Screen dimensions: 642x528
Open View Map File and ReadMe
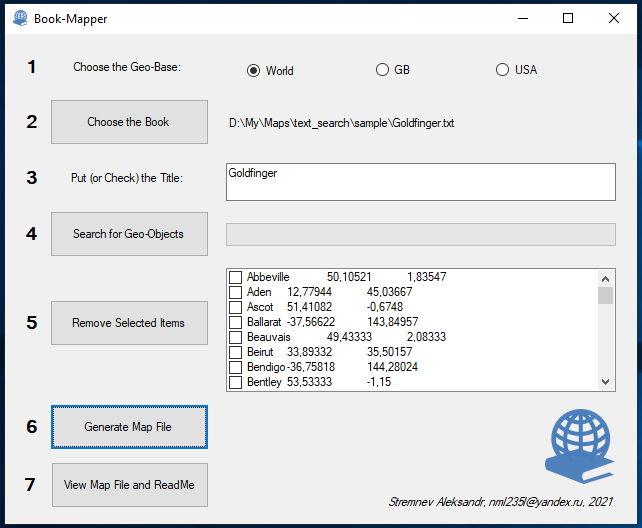(130, 485)
